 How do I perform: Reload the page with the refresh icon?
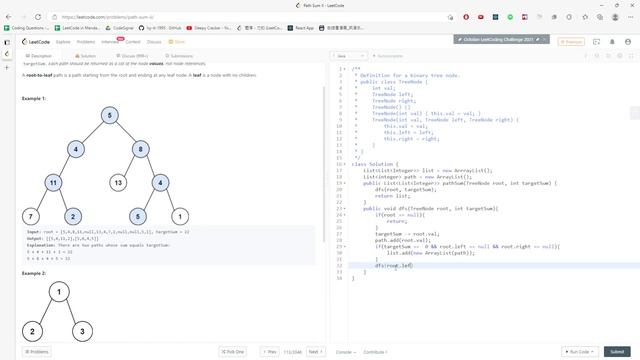(38, 17)
